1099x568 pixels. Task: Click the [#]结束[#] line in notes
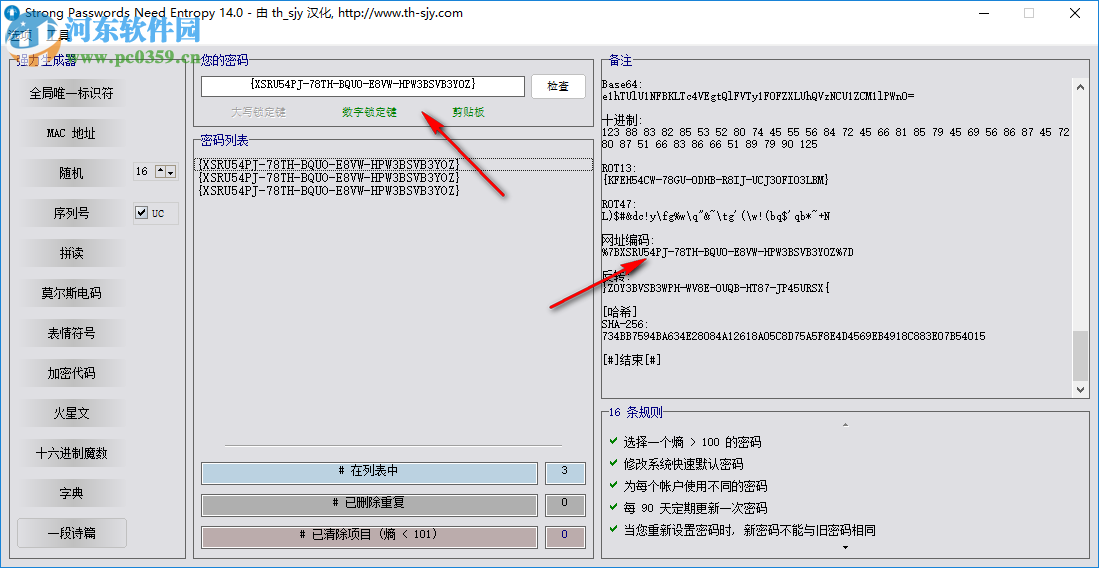632,360
